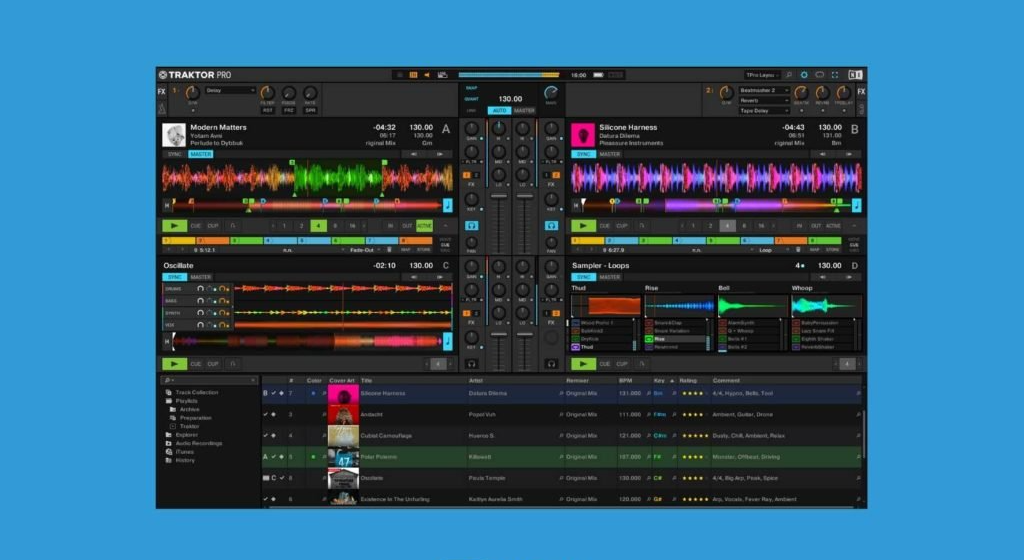
Task: Select the Polar Polemic track cover art
Action: coord(343,457)
